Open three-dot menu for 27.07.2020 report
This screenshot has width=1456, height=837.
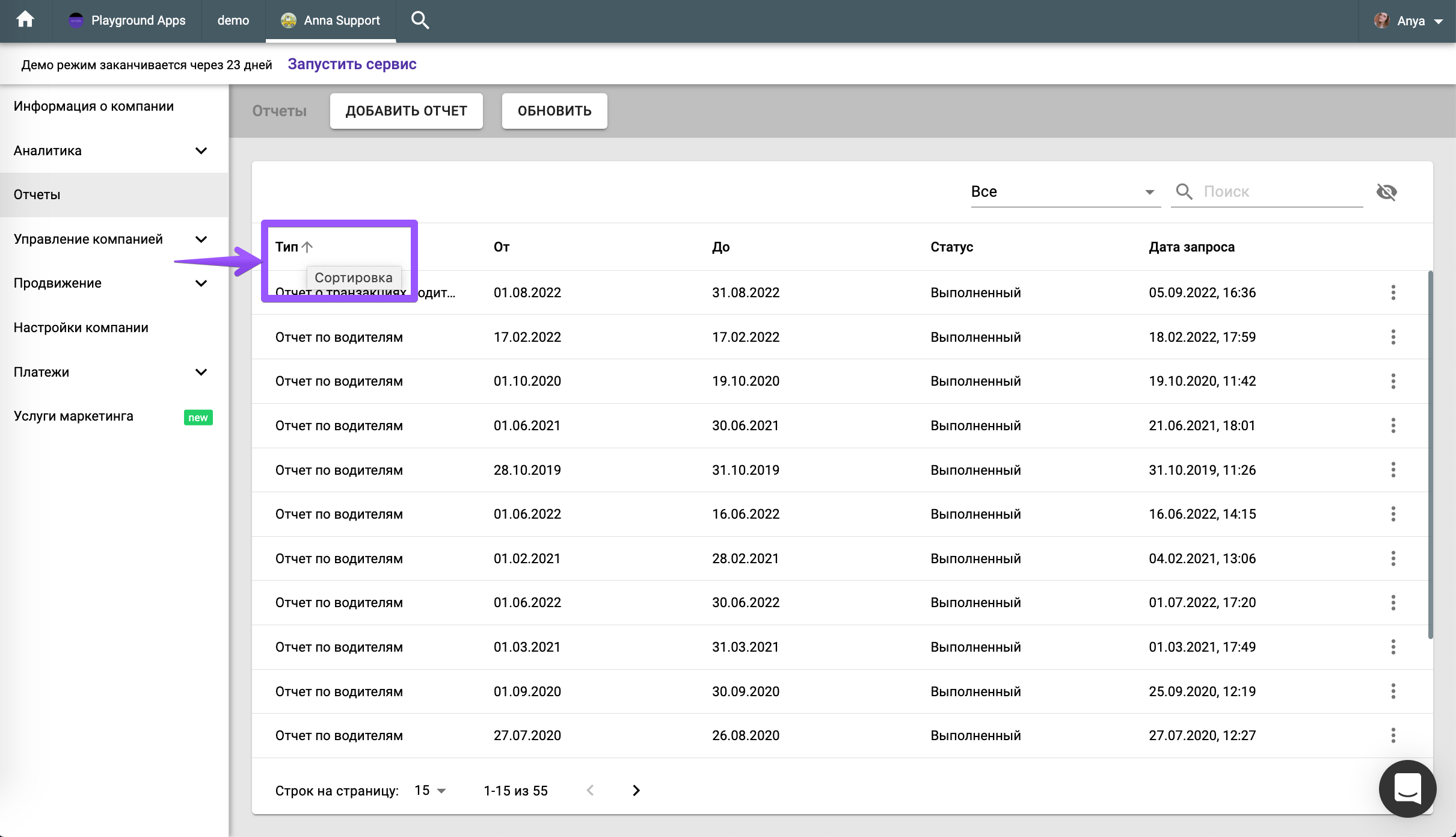(x=1393, y=735)
